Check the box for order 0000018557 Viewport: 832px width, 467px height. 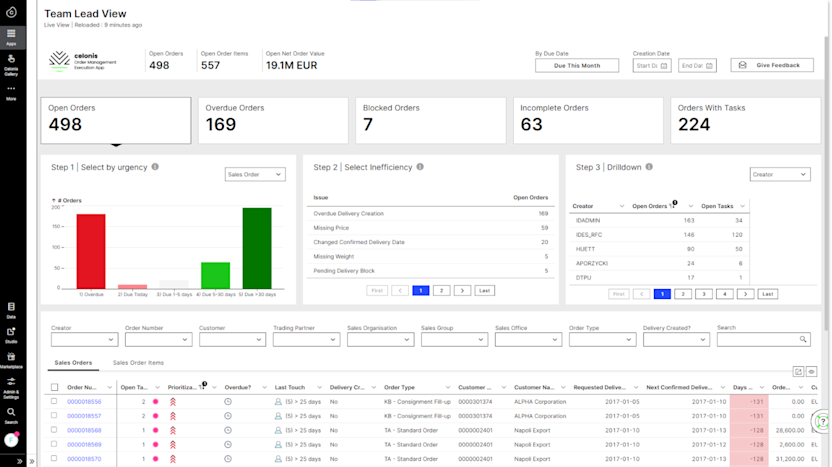54,416
